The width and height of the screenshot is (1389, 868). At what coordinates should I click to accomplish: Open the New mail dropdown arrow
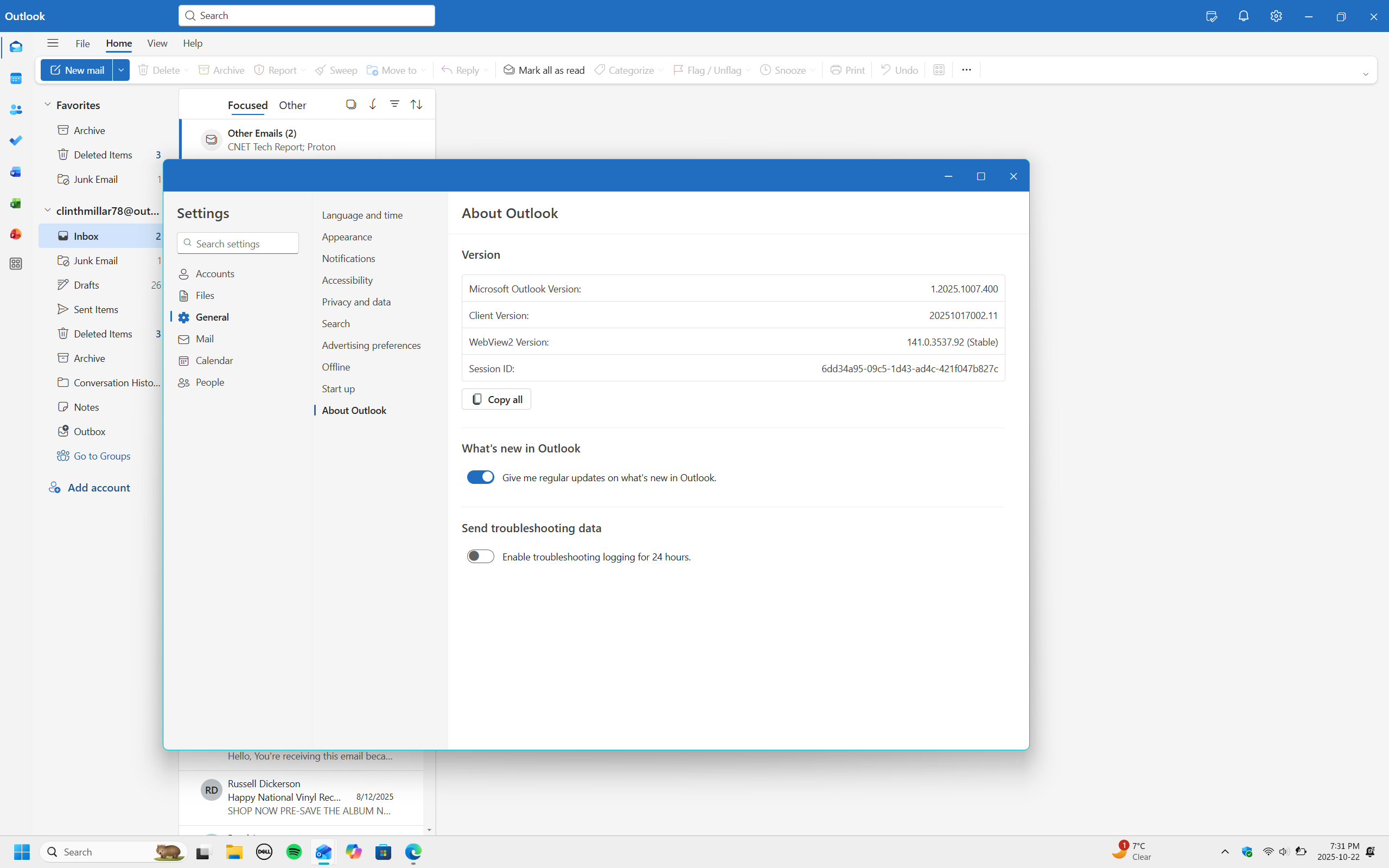[x=121, y=70]
